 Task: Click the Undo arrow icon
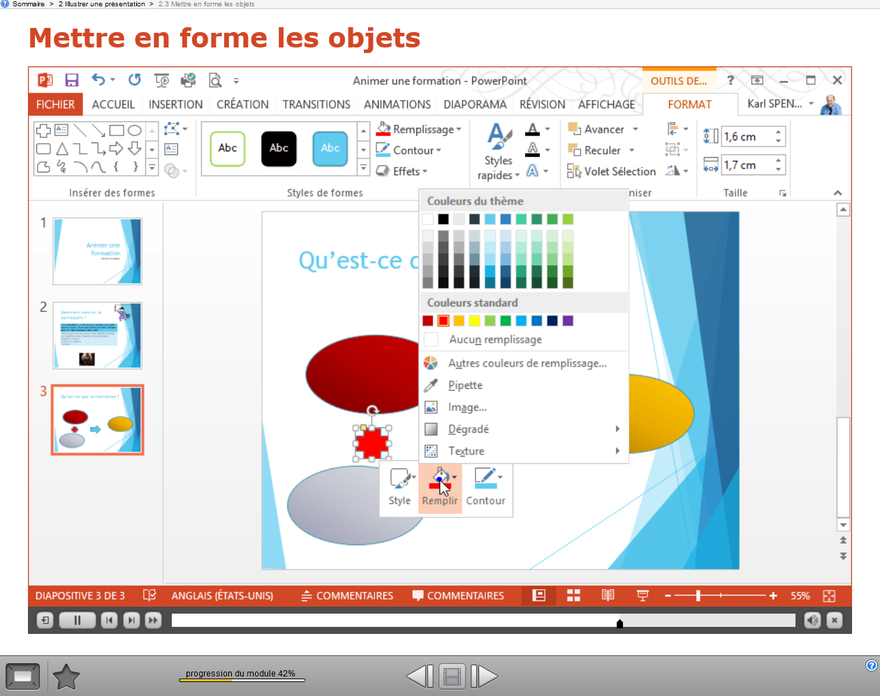coord(98,80)
